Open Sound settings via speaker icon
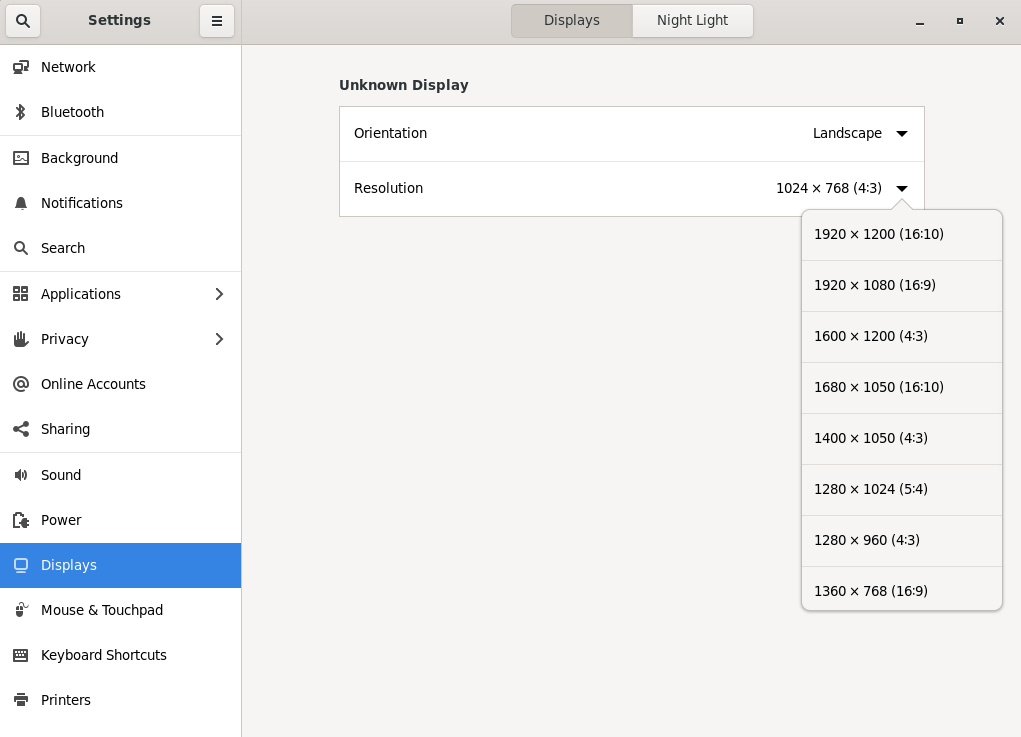The image size is (1021, 737). click(20, 475)
